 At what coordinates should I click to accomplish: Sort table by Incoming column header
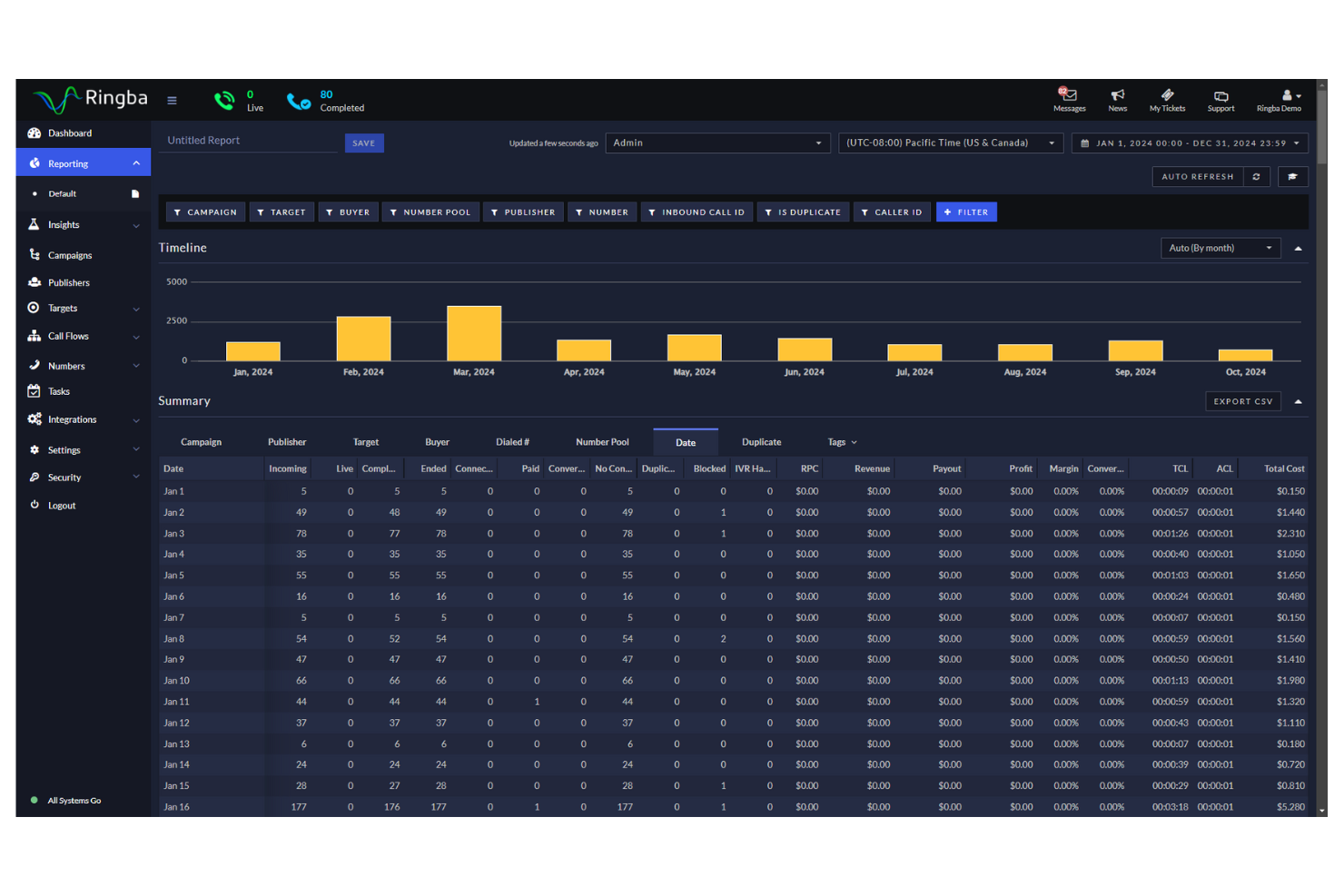(288, 469)
